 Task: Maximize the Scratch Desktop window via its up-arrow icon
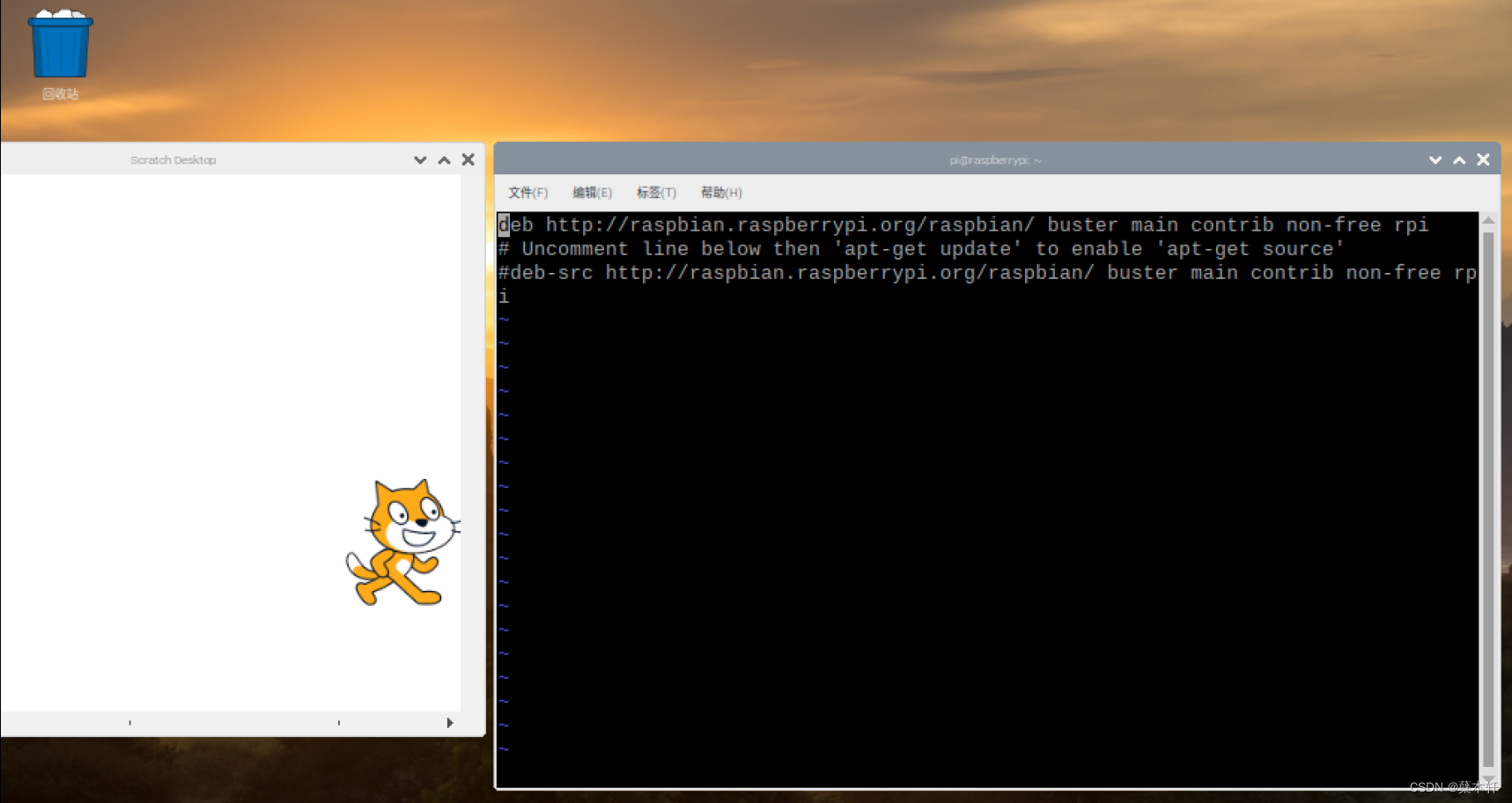pos(444,159)
